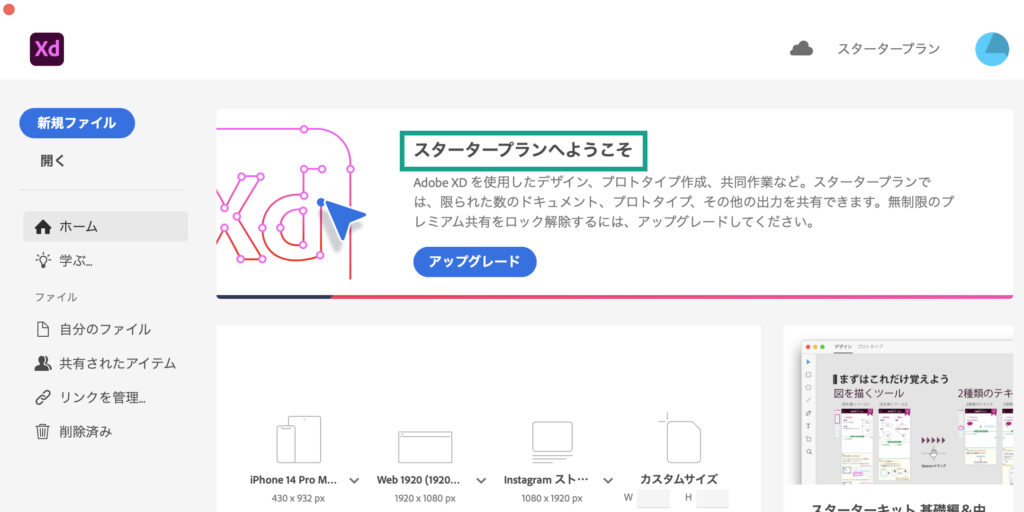Click the カスタムサイズ label
This screenshot has height=512, width=1024.
[679, 479]
